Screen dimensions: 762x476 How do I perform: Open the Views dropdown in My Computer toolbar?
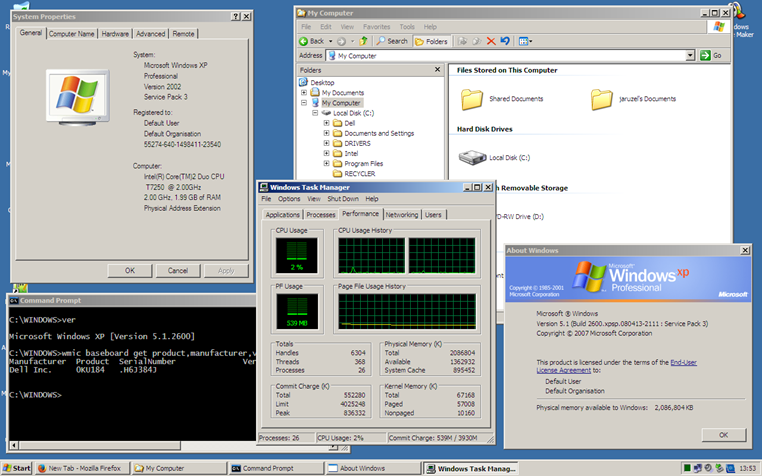(525, 41)
